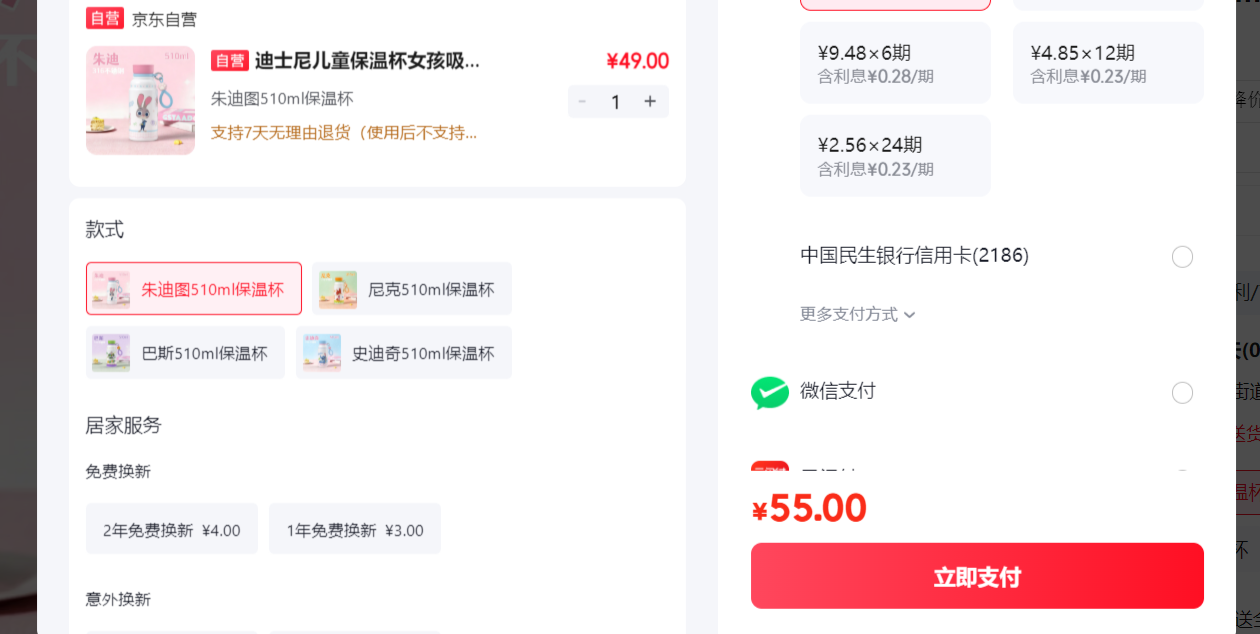Choose the ¥9.48×6期 installment option
The image size is (1260, 634).
click(895, 63)
